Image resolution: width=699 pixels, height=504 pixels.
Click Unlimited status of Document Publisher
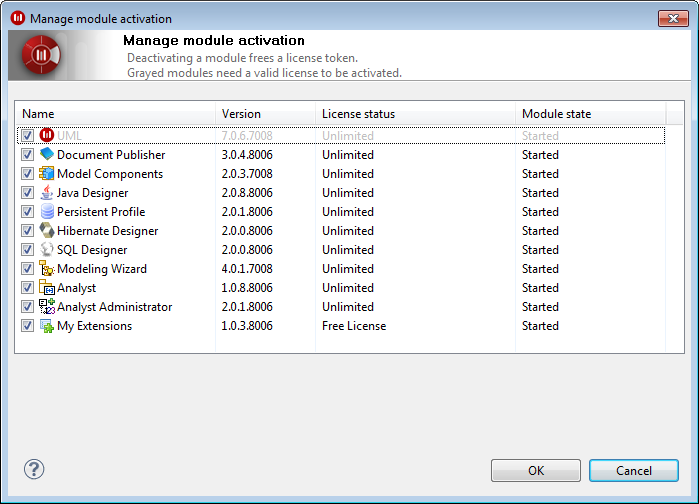click(x=348, y=155)
